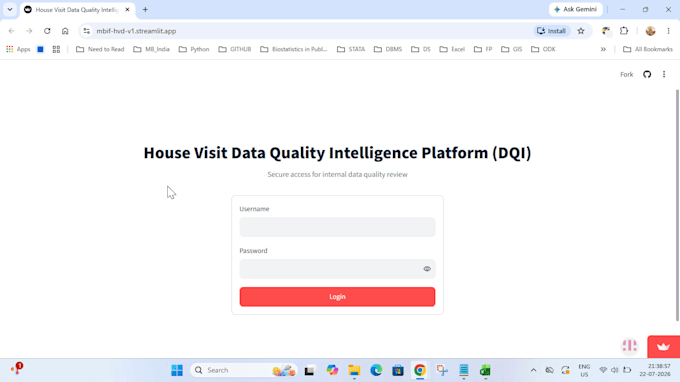Open the Windows Start menu
Viewport: 680px width, 382px height.
click(177, 370)
